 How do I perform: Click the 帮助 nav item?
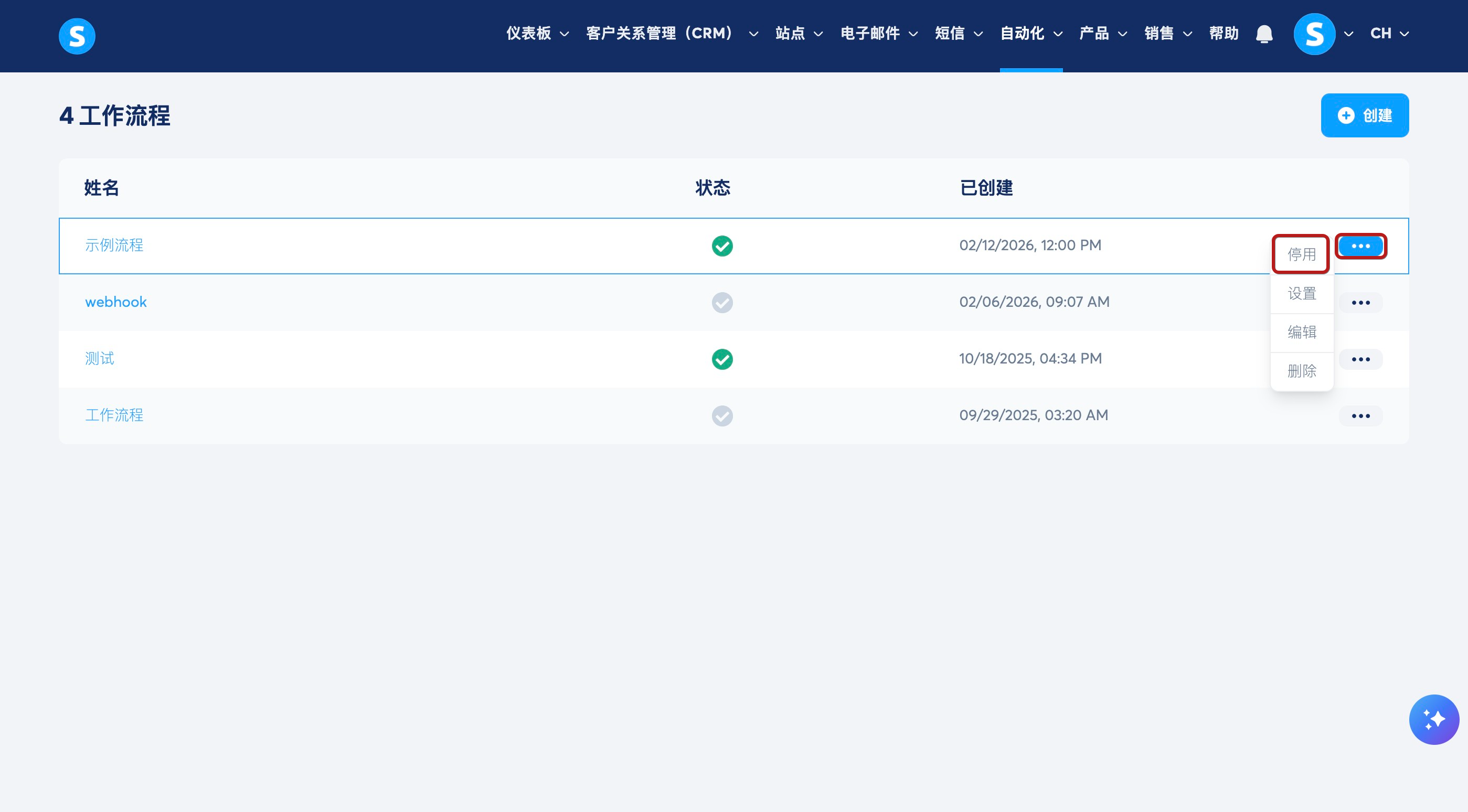tap(1224, 34)
